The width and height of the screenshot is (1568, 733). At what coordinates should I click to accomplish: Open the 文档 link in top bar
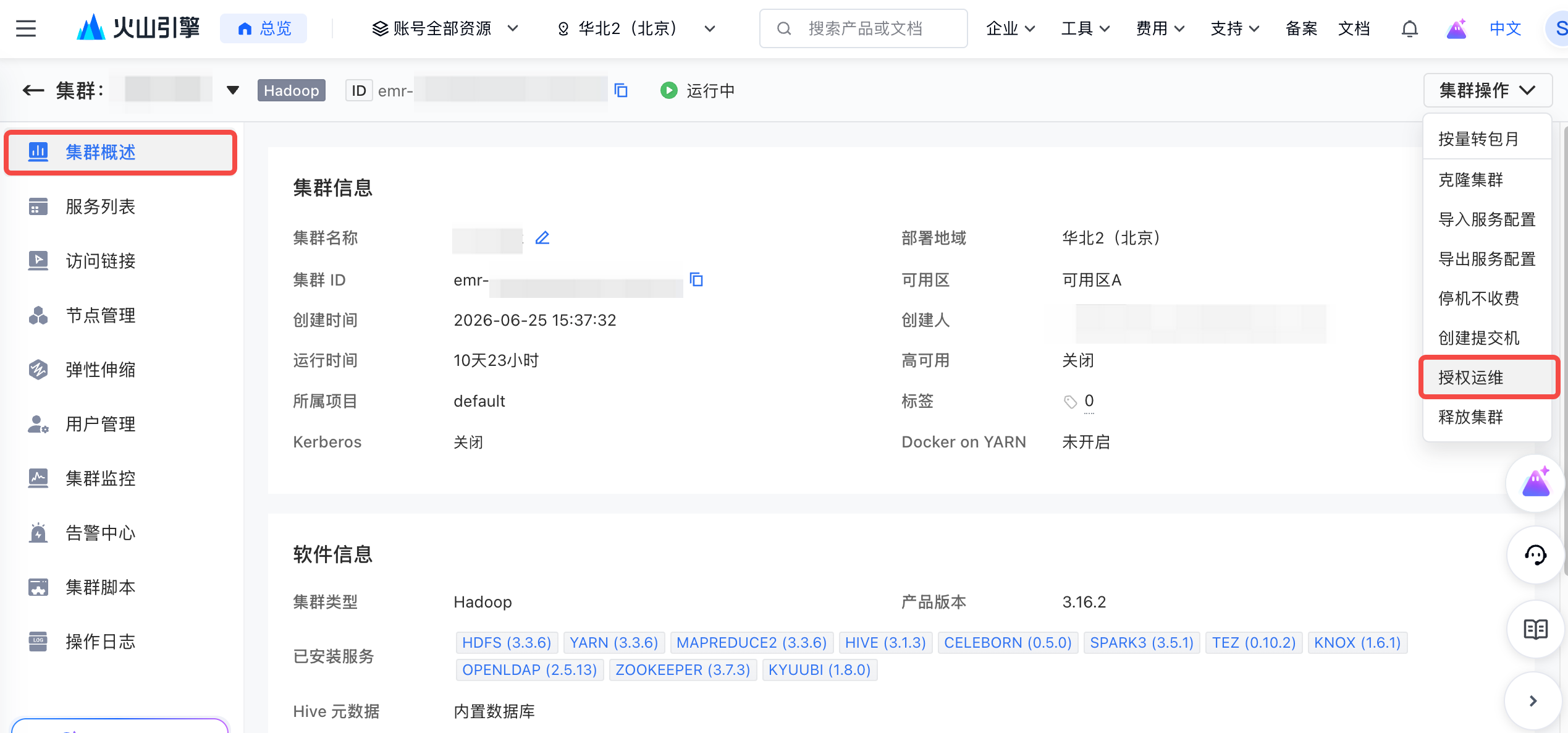(1354, 28)
